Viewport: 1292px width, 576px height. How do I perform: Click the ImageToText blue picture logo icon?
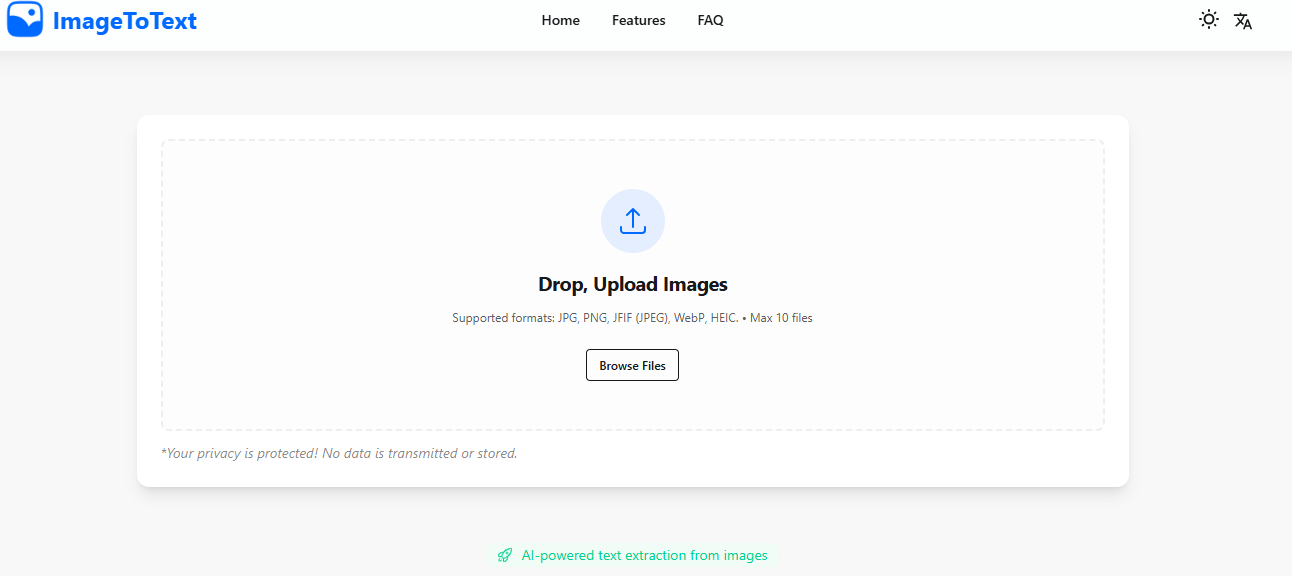pos(25,20)
